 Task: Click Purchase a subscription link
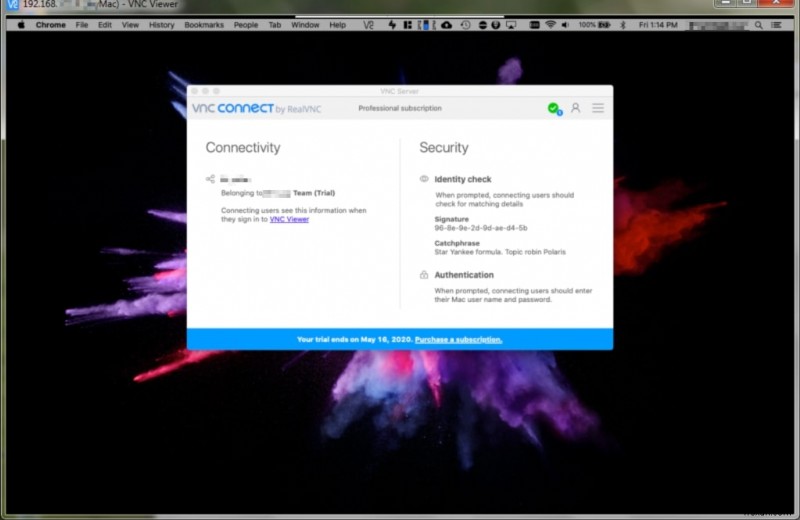click(459, 339)
